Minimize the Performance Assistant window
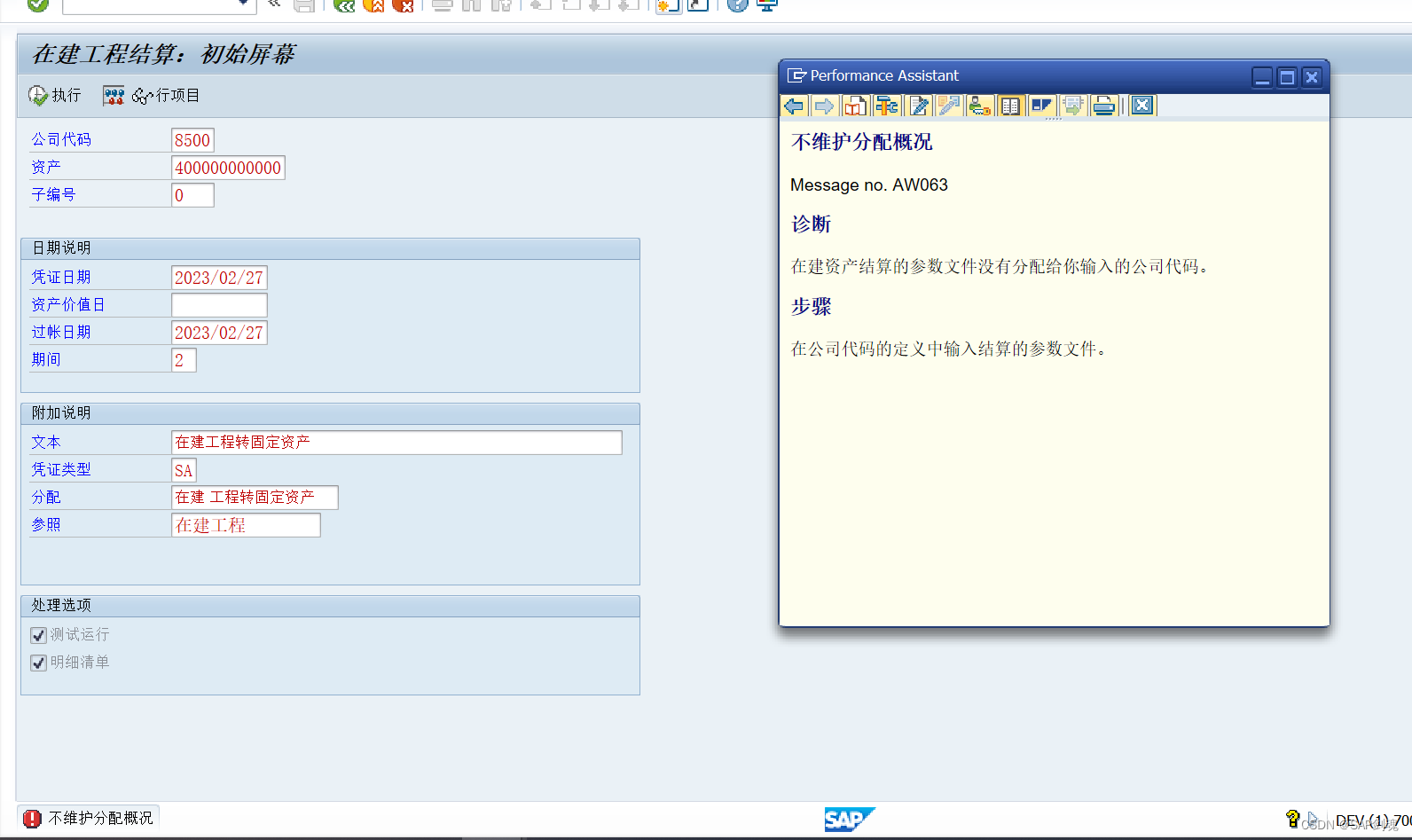 pos(1262,77)
